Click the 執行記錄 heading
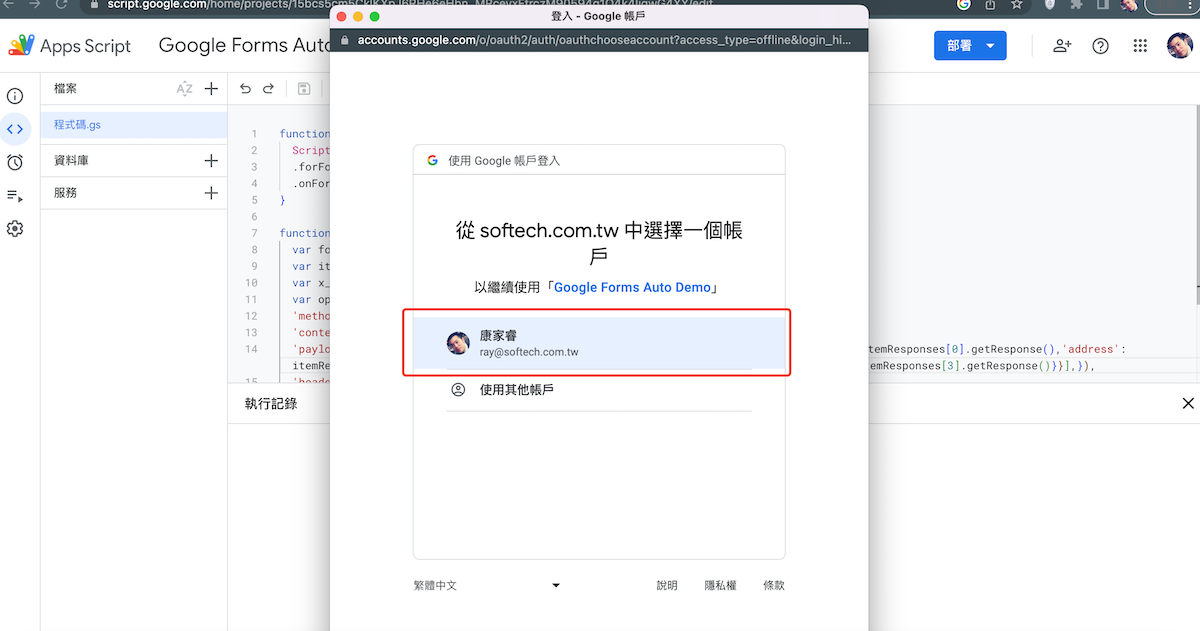 tap(271, 404)
